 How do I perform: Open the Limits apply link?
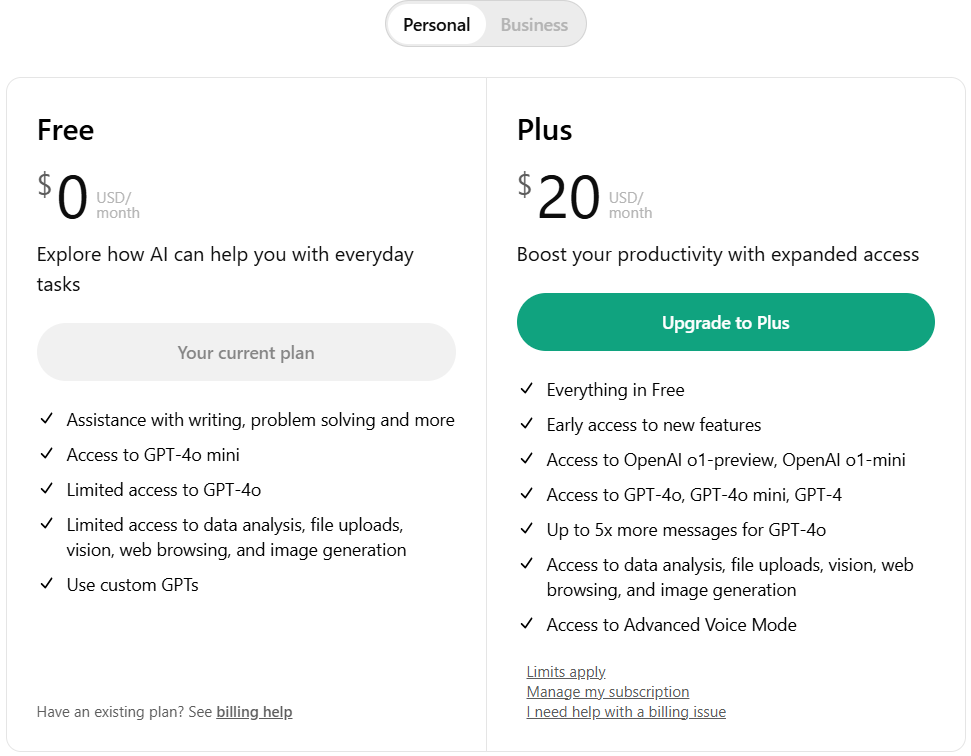(566, 672)
